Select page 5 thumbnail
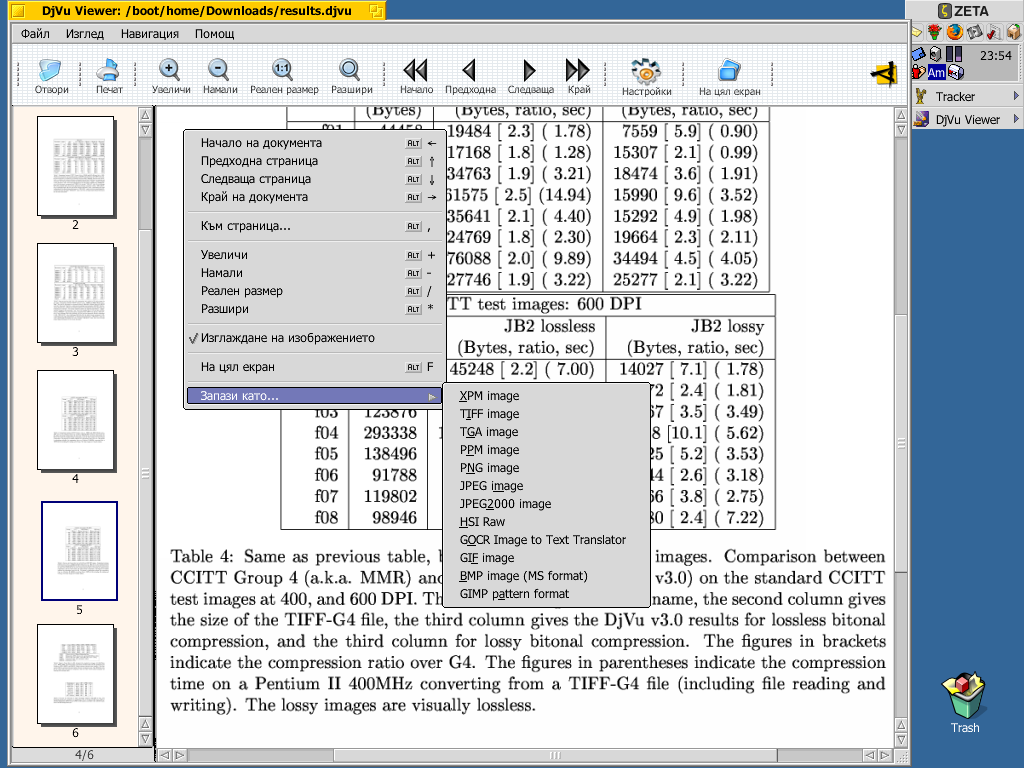This screenshot has height=768, width=1024. [79, 551]
